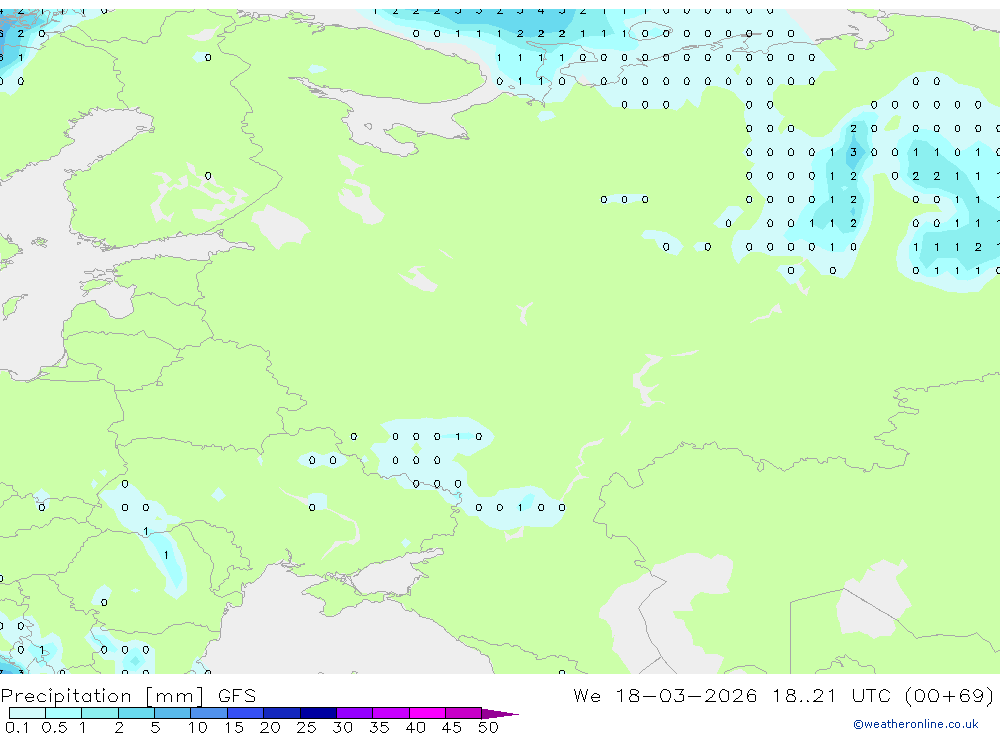Click the '0.1' legend scale label
The height and width of the screenshot is (733, 1000).
17,727
